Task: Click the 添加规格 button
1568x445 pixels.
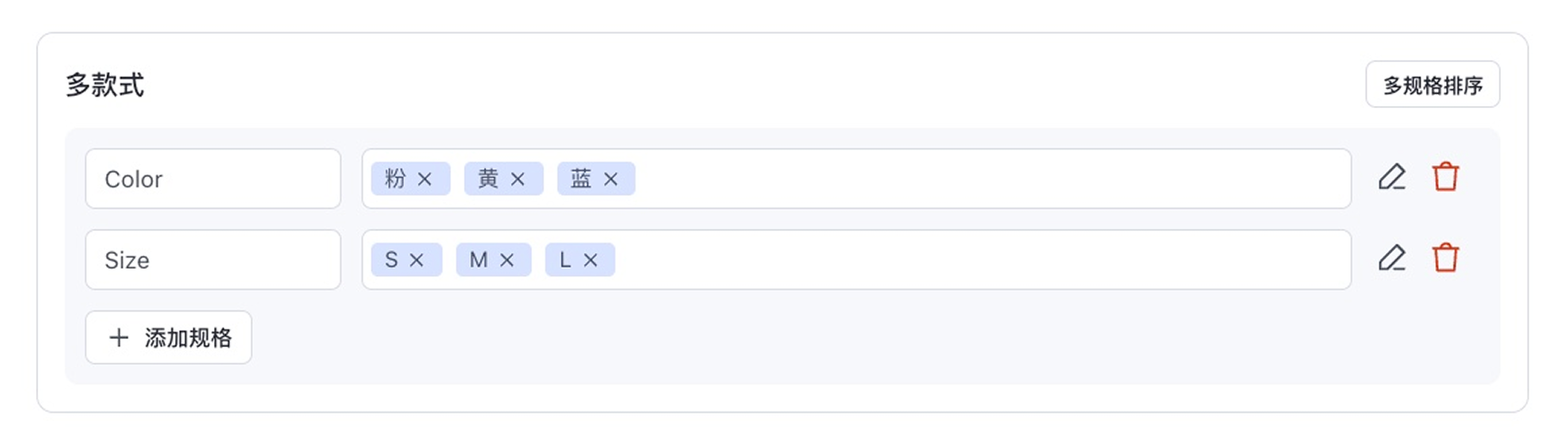Action: (x=169, y=338)
